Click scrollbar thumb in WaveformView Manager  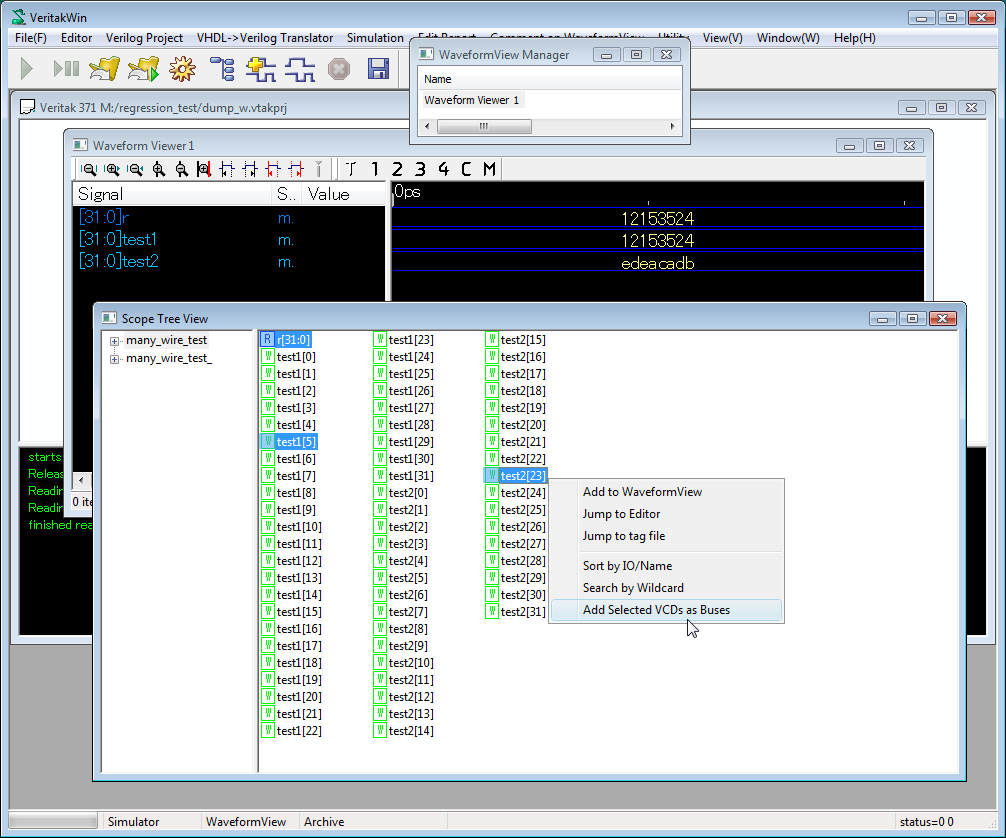tap(484, 126)
